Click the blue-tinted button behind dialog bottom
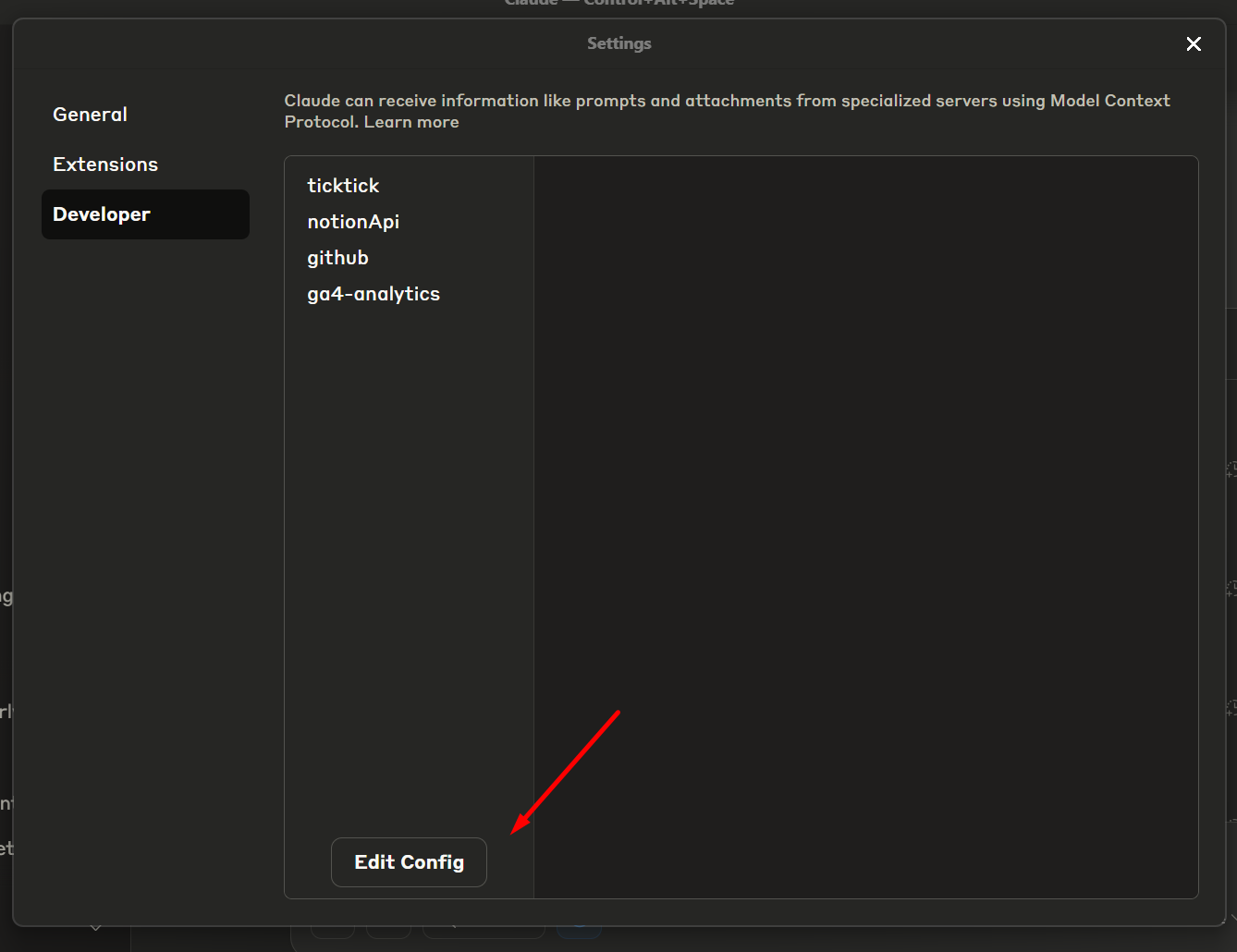 (579, 930)
